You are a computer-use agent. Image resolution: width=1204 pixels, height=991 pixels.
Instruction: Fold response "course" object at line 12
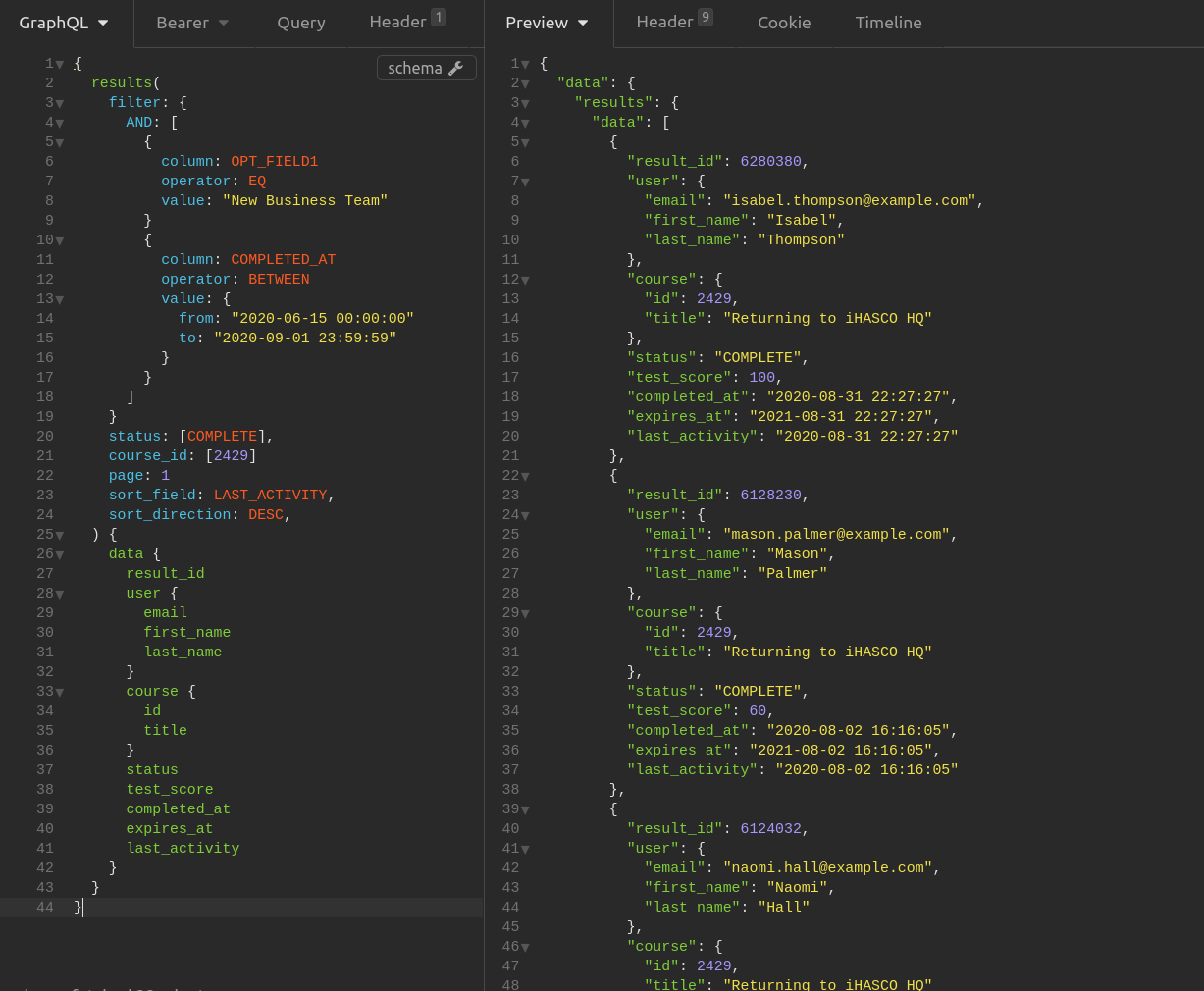click(525, 281)
